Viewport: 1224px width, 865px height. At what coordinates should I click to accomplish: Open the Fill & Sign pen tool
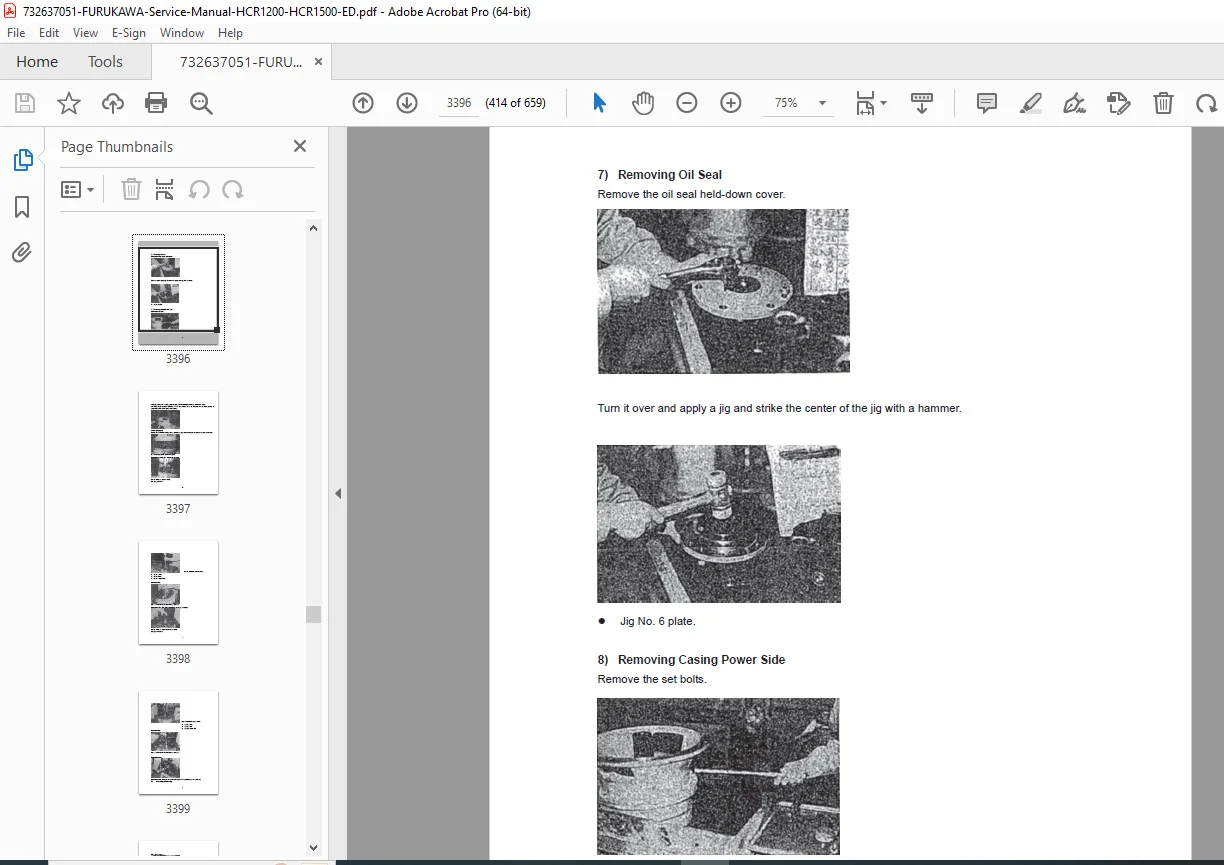click(x=1075, y=103)
